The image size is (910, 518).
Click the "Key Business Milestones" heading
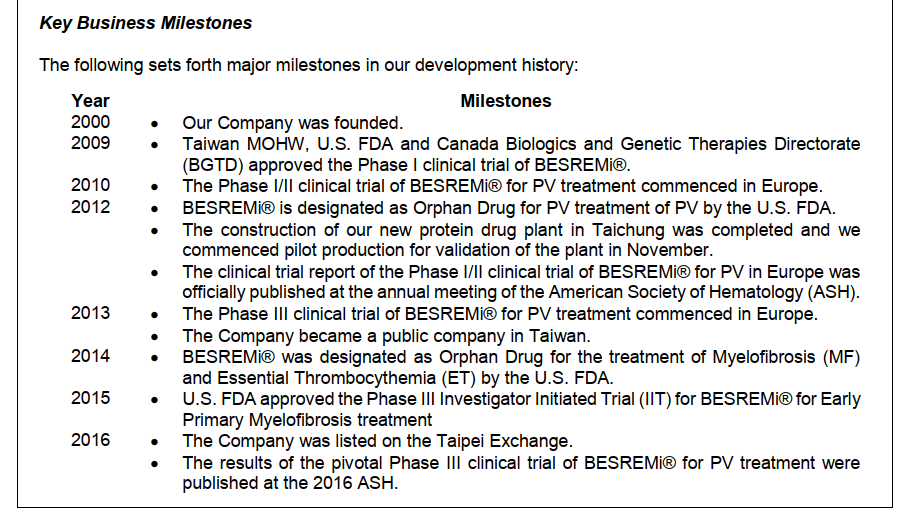tap(146, 23)
